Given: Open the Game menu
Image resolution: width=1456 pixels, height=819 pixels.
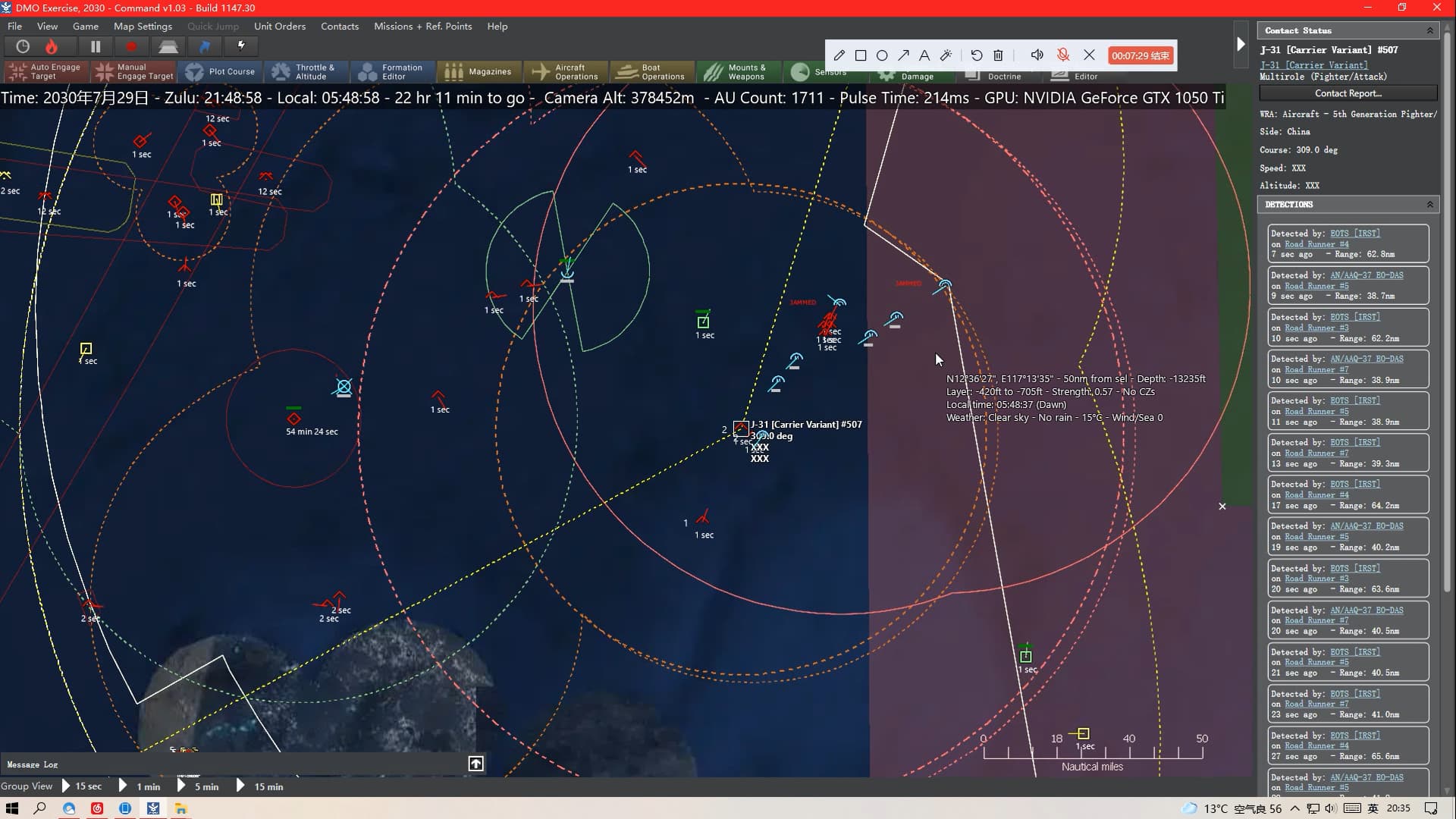Looking at the screenshot, I should [x=86, y=26].
